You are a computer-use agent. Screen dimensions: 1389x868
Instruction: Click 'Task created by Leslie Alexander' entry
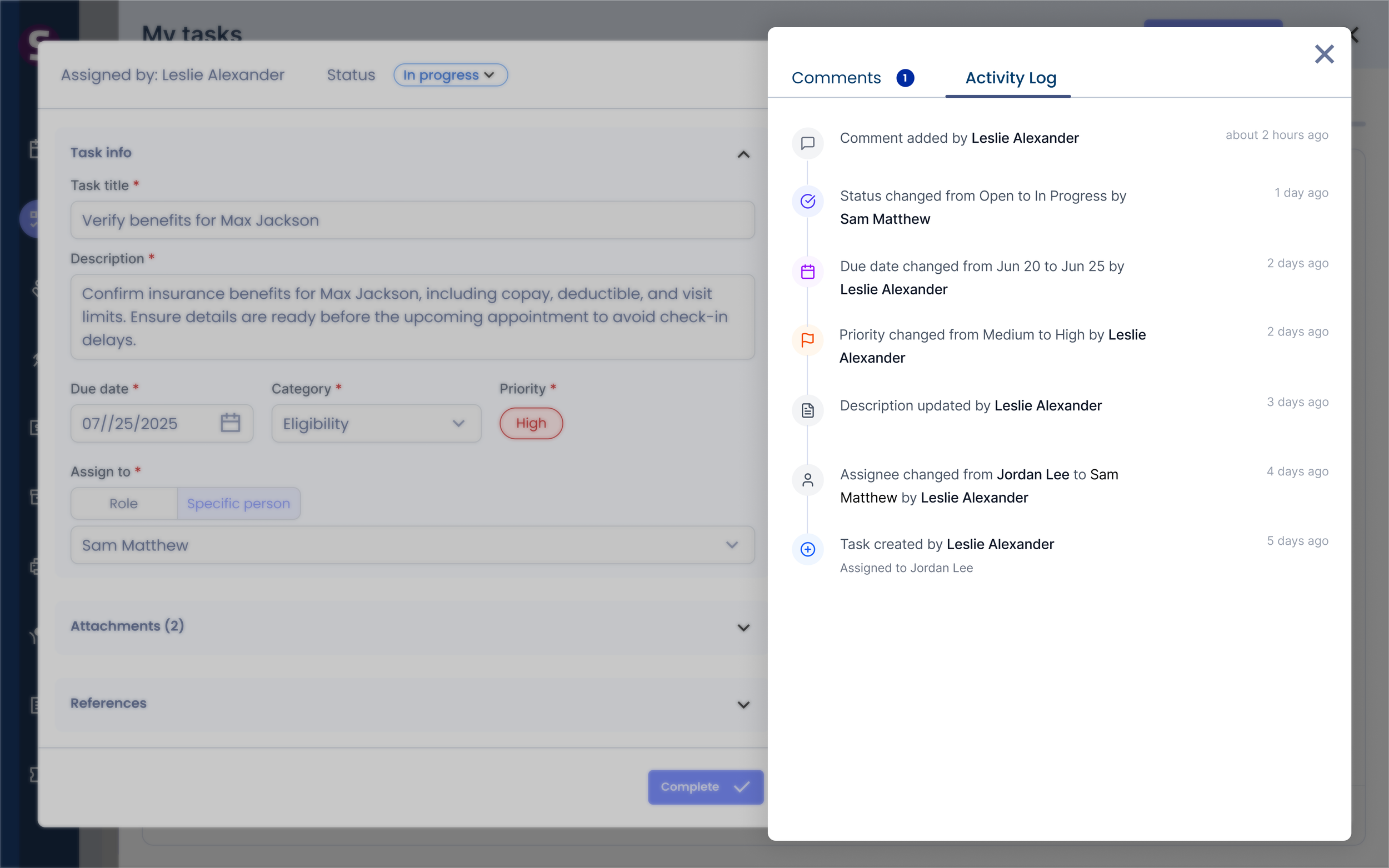tap(947, 544)
